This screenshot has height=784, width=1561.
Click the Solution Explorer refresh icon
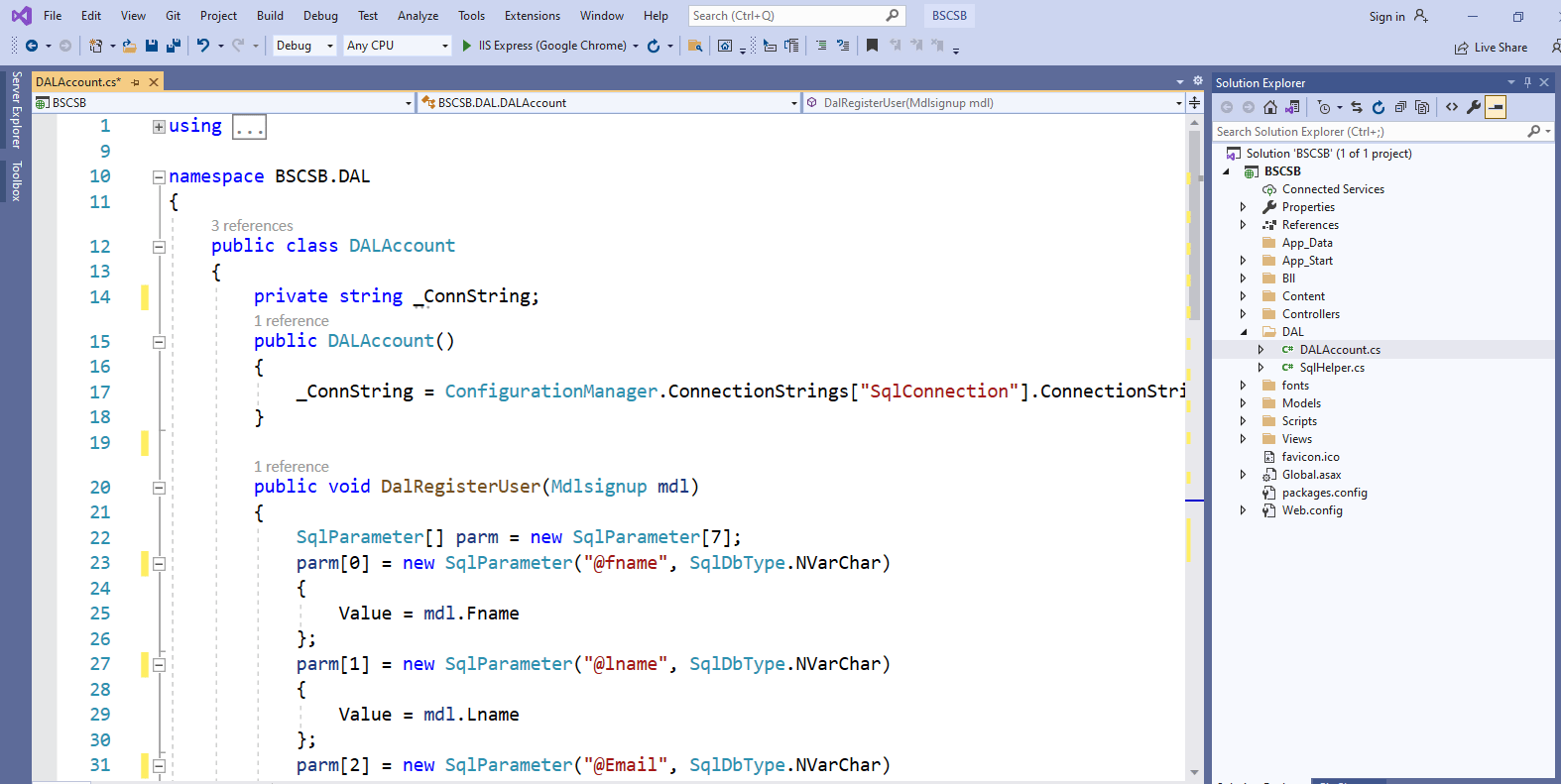[1379, 107]
